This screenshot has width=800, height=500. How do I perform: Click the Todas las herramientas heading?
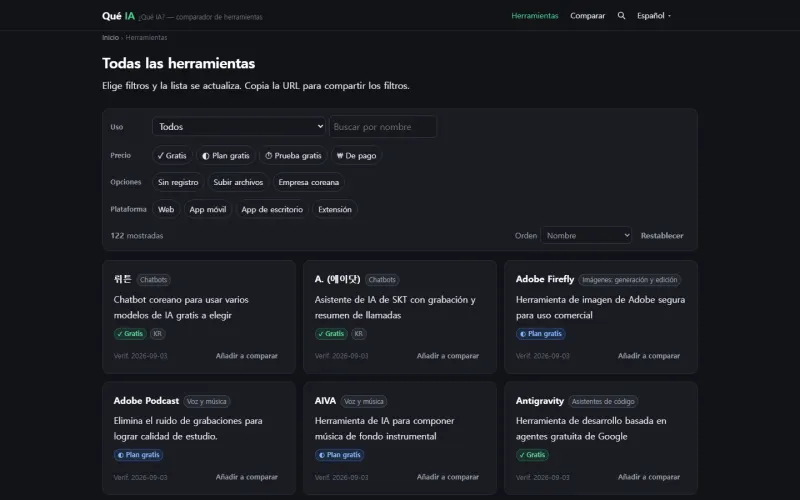point(179,63)
